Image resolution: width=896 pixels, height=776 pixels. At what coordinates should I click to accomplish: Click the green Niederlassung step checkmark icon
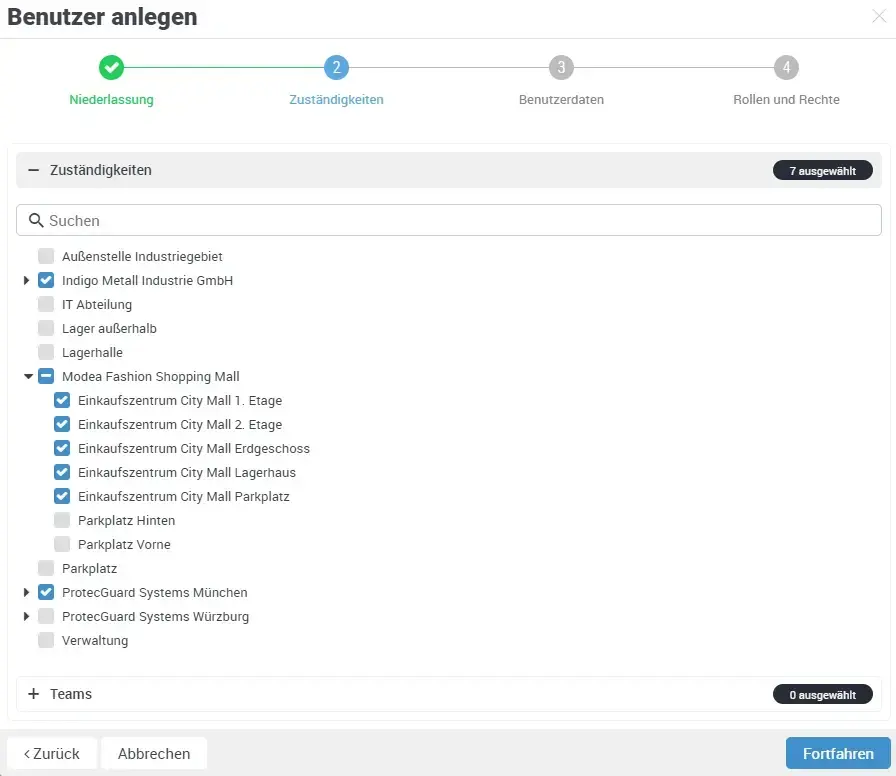[111, 68]
